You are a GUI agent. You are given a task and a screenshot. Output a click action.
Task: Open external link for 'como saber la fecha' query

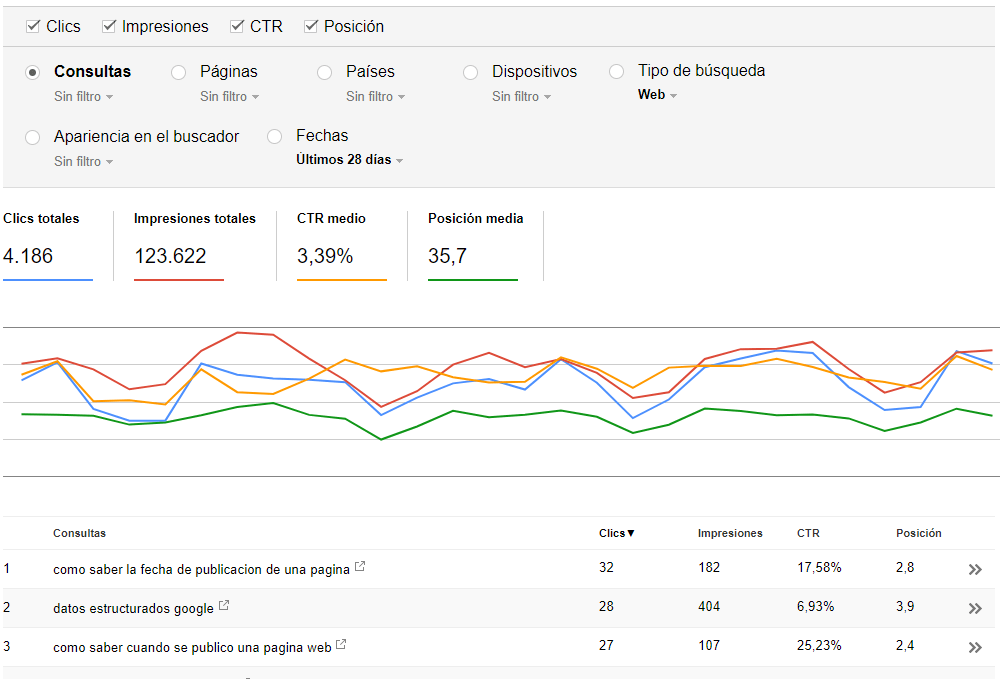(x=360, y=567)
